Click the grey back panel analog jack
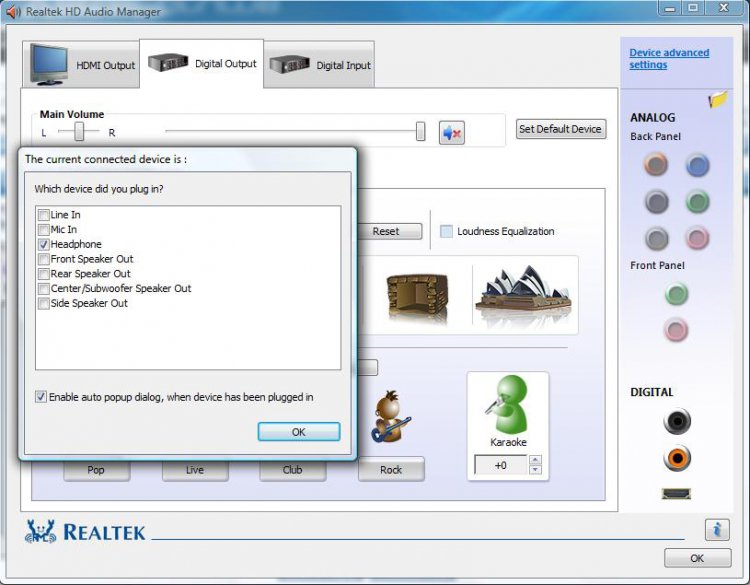 click(x=657, y=238)
